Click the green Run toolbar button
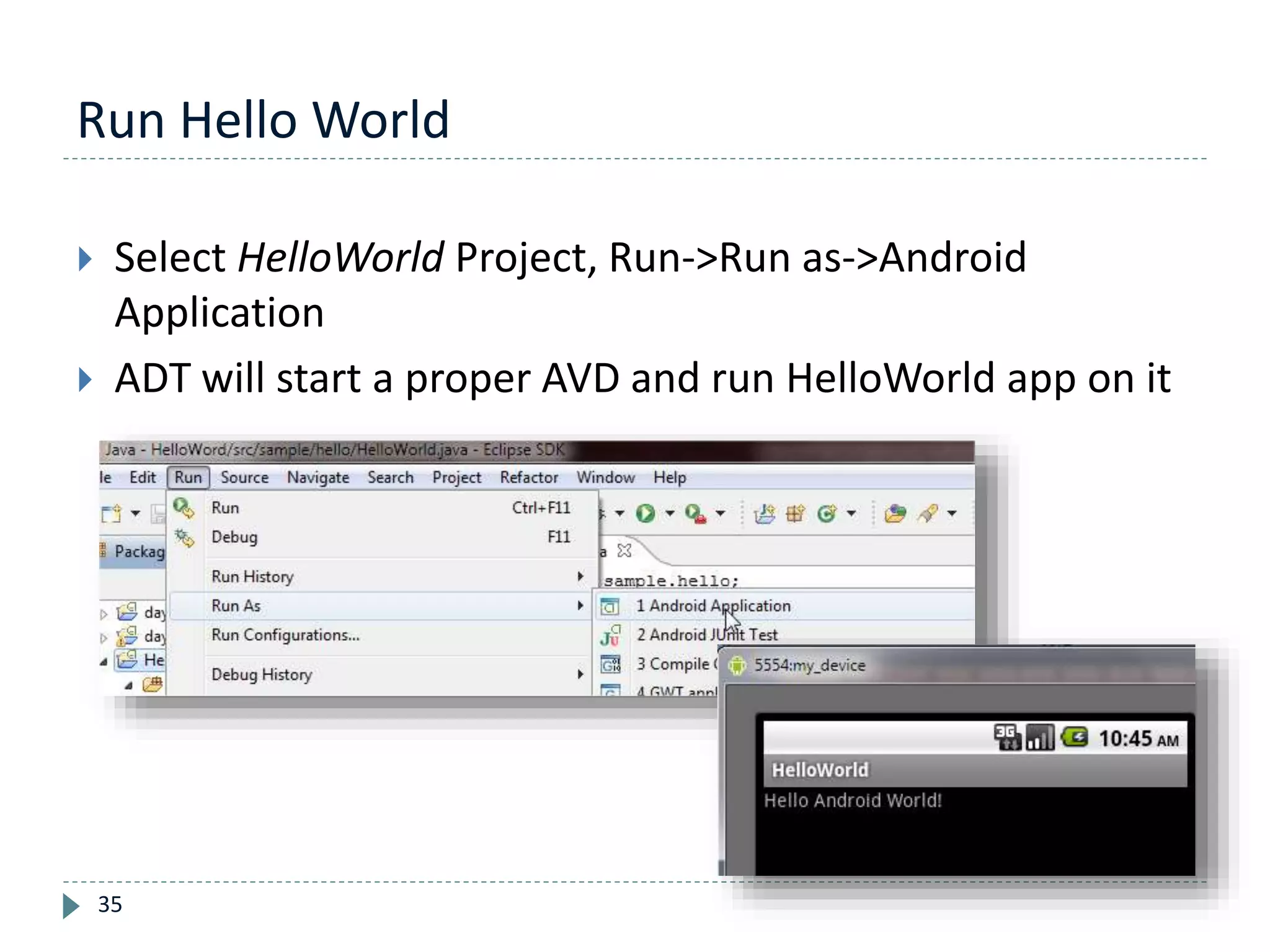 click(646, 513)
